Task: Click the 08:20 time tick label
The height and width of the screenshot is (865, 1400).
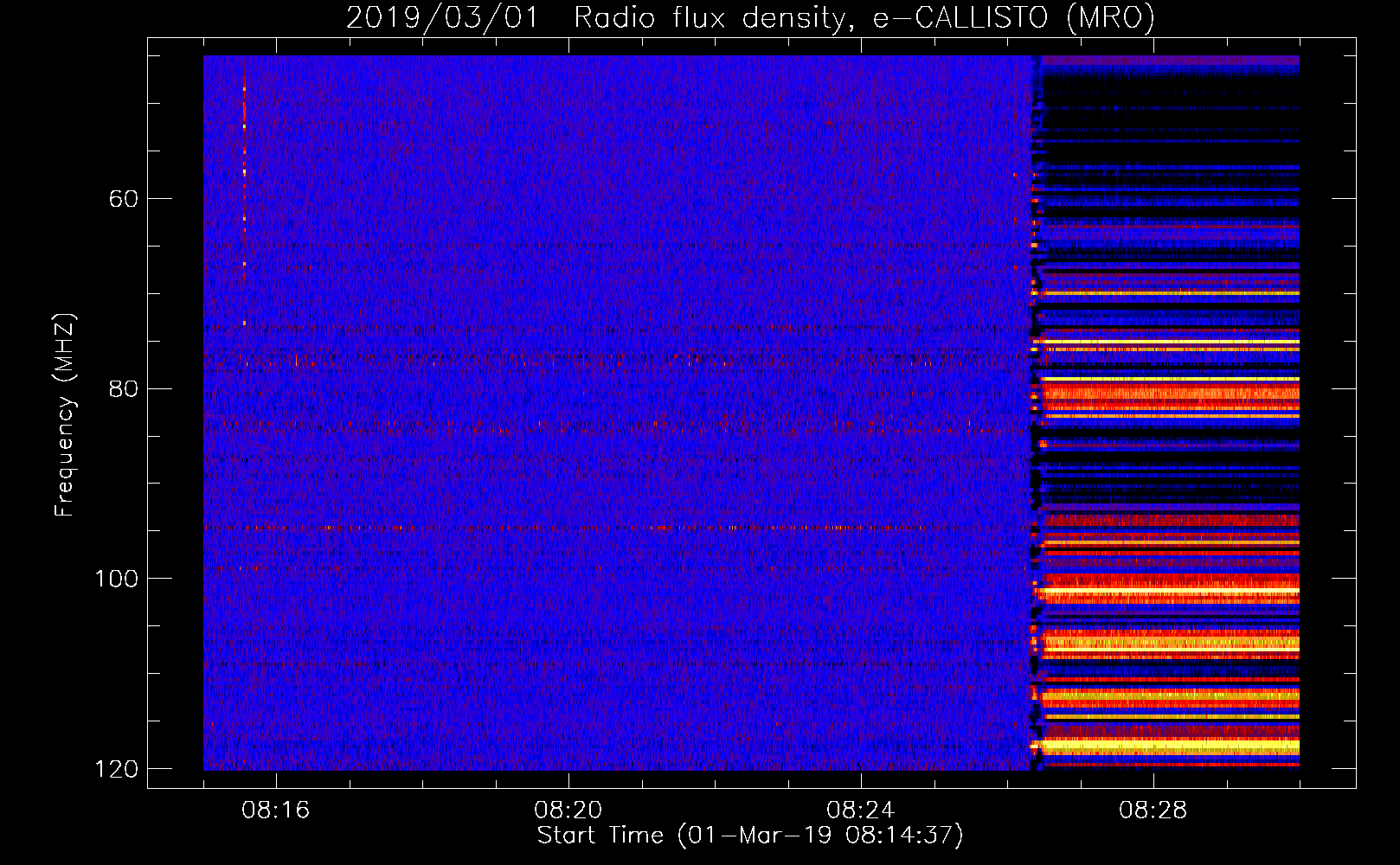Action: click(568, 811)
